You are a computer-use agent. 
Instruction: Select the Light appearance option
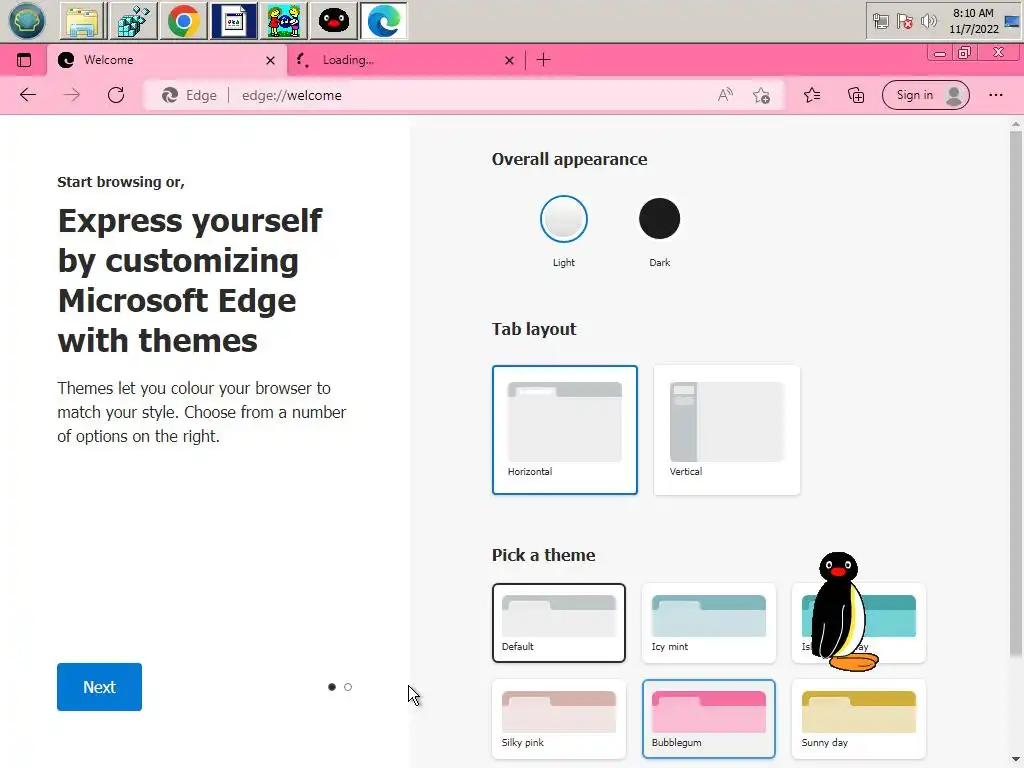pyautogui.click(x=564, y=219)
